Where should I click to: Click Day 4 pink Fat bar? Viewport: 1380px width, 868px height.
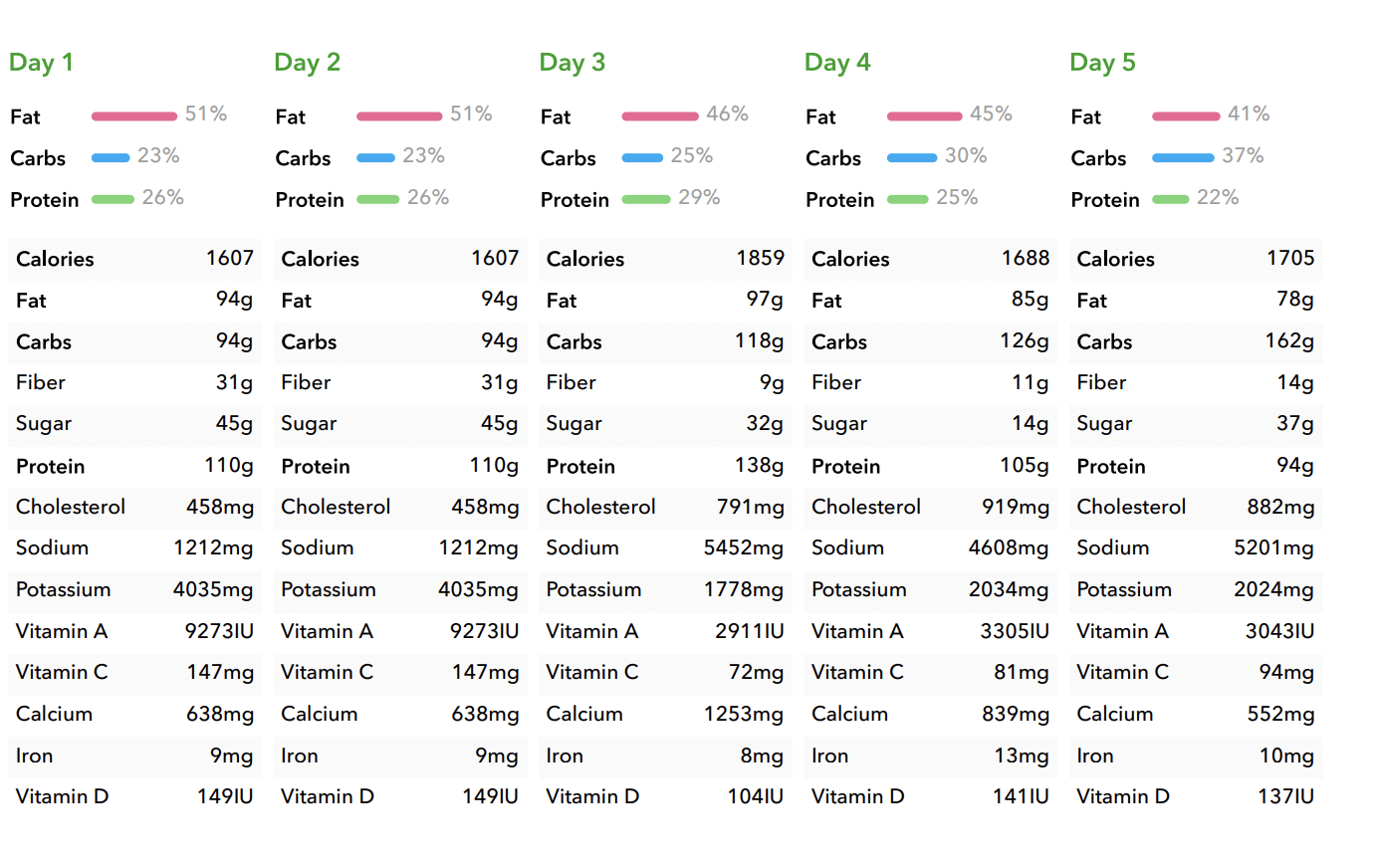coord(924,116)
